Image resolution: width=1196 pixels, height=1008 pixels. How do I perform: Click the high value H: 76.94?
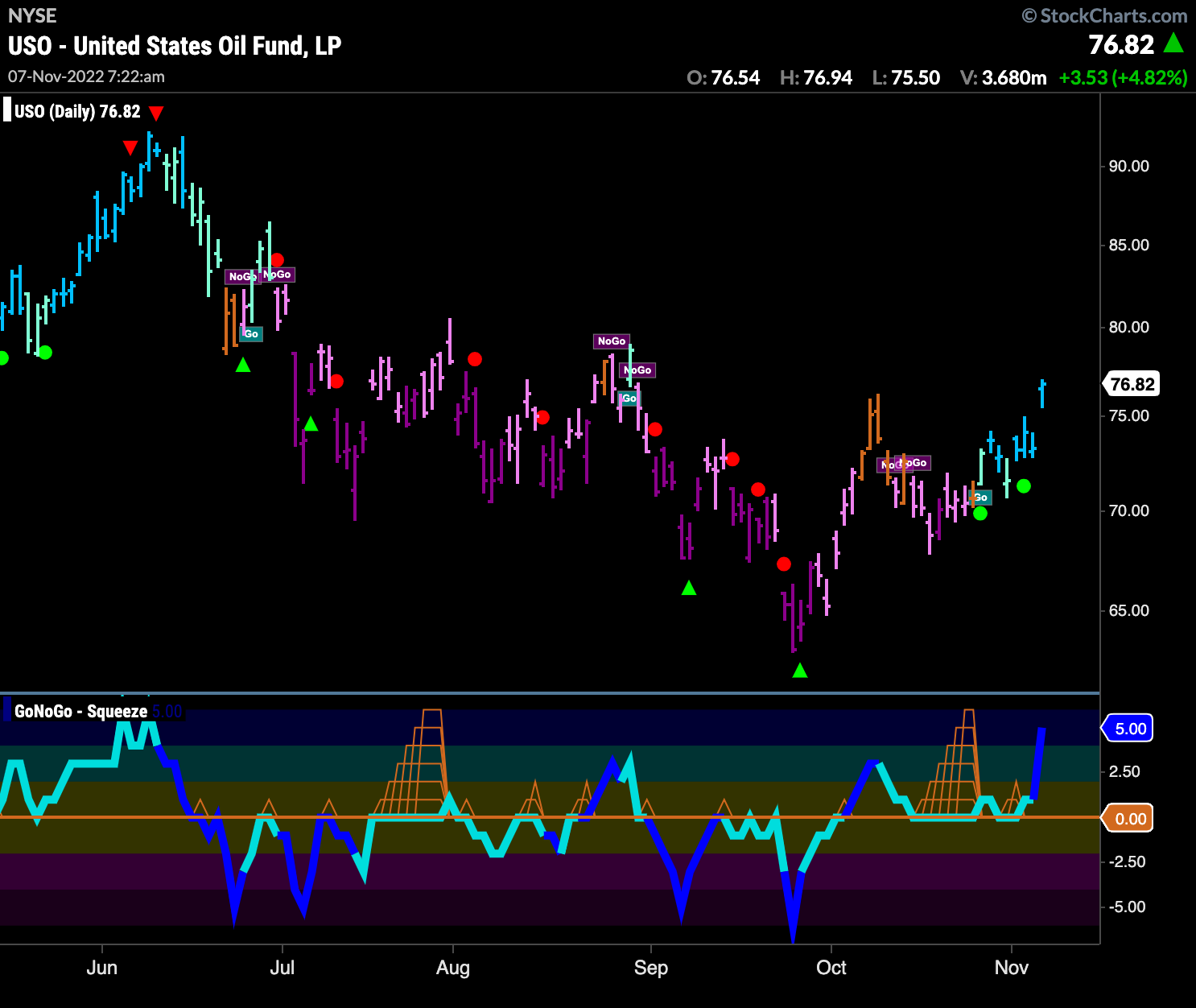tap(816, 77)
